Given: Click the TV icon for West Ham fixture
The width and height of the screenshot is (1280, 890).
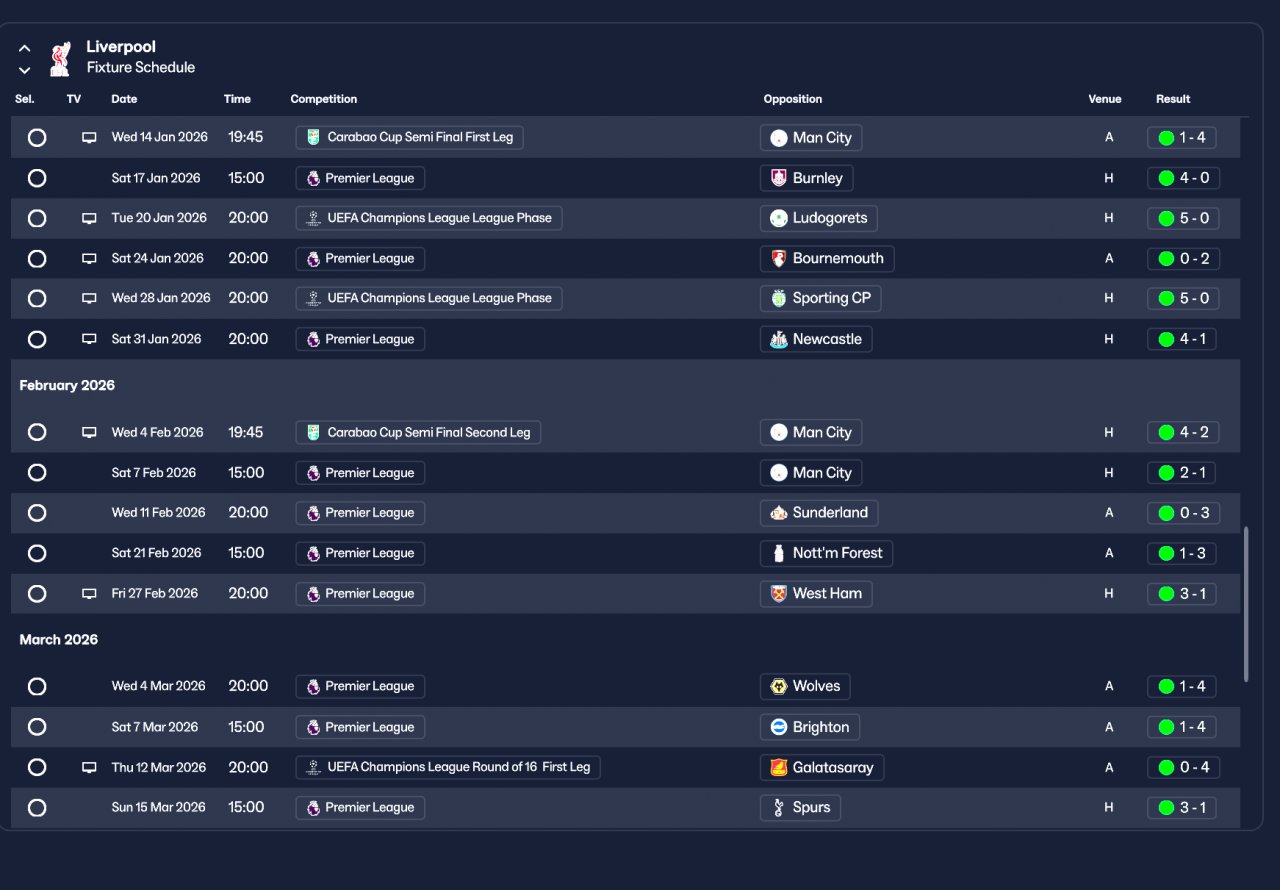Looking at the screenshot, I should click(x=89, y=593).
